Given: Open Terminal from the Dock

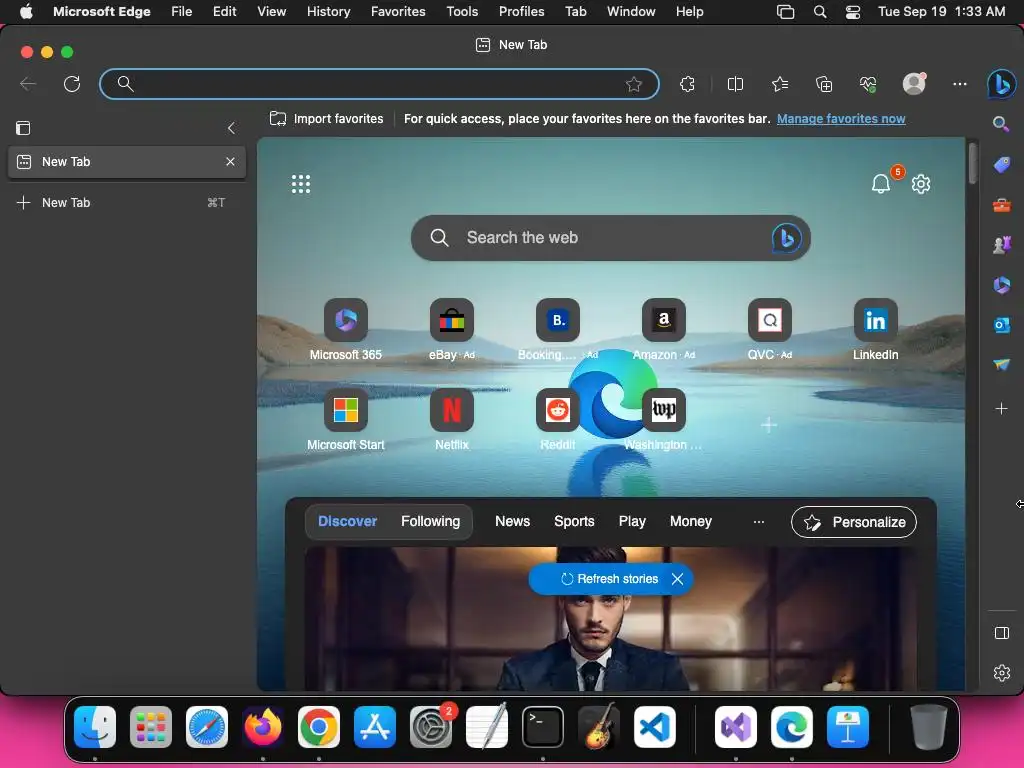Looking at the screenshot, I should coord(543,727).
